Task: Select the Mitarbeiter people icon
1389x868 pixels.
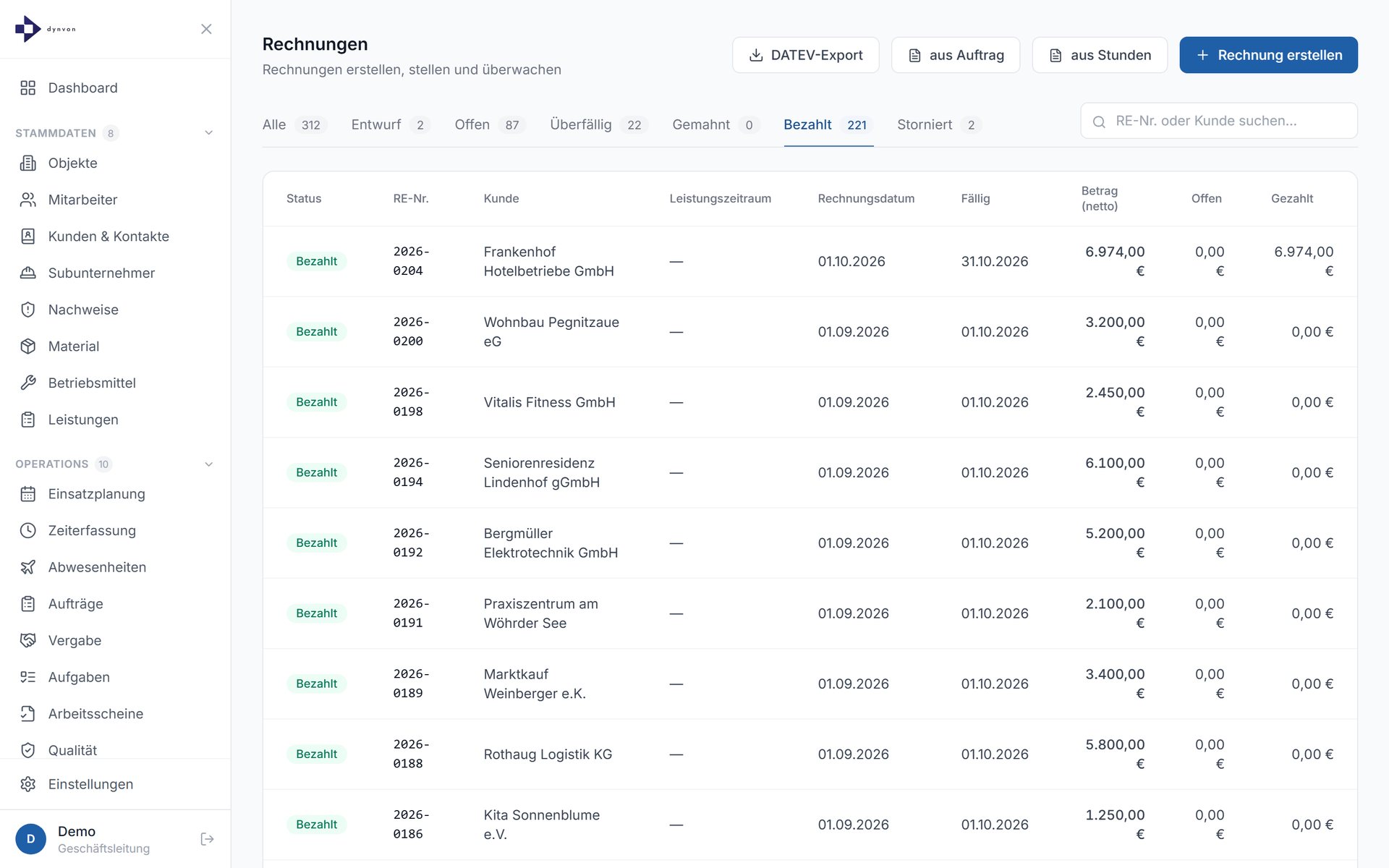Action: pyautogui.click(x=27, y=200)
